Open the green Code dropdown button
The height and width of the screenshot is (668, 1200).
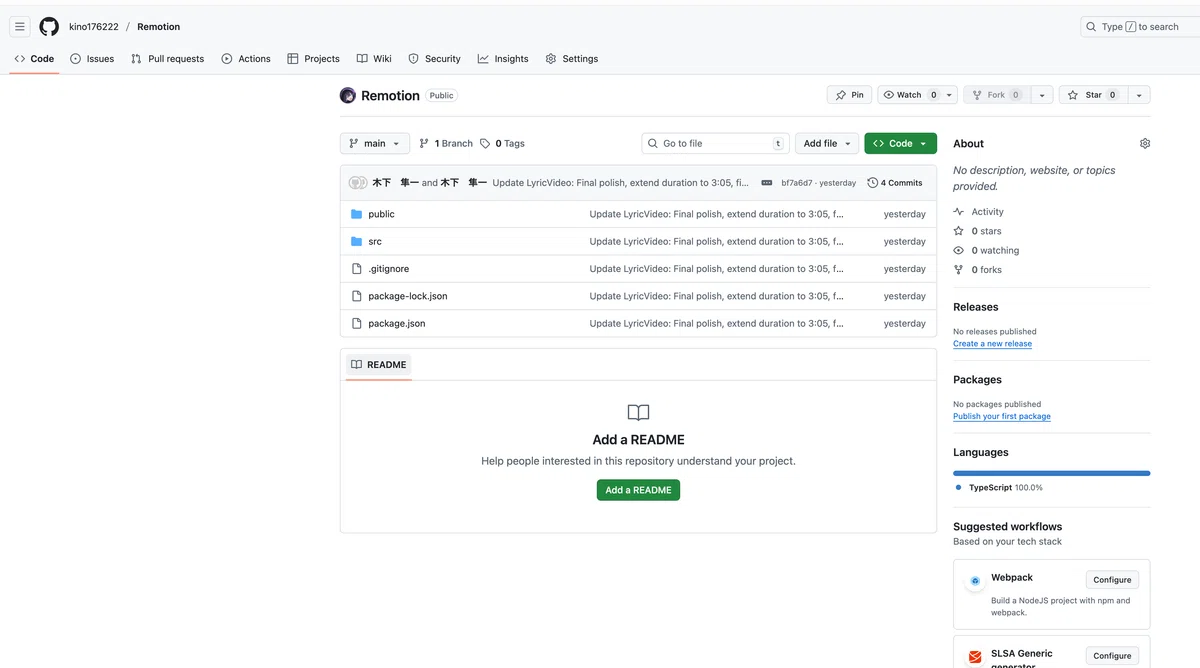(x=900, y=144)
